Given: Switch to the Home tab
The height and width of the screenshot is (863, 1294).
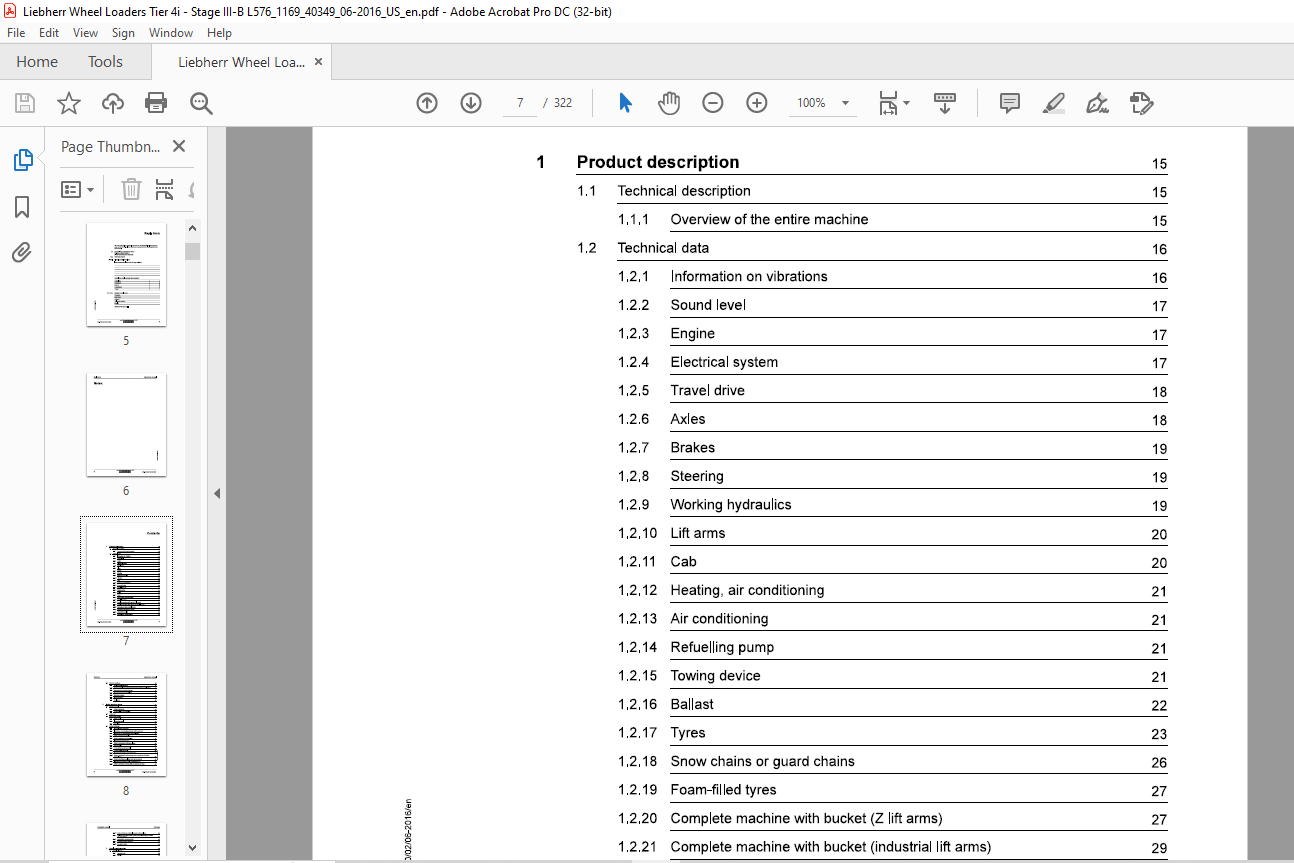Looking at the screenshot, I should coord(37,61).
